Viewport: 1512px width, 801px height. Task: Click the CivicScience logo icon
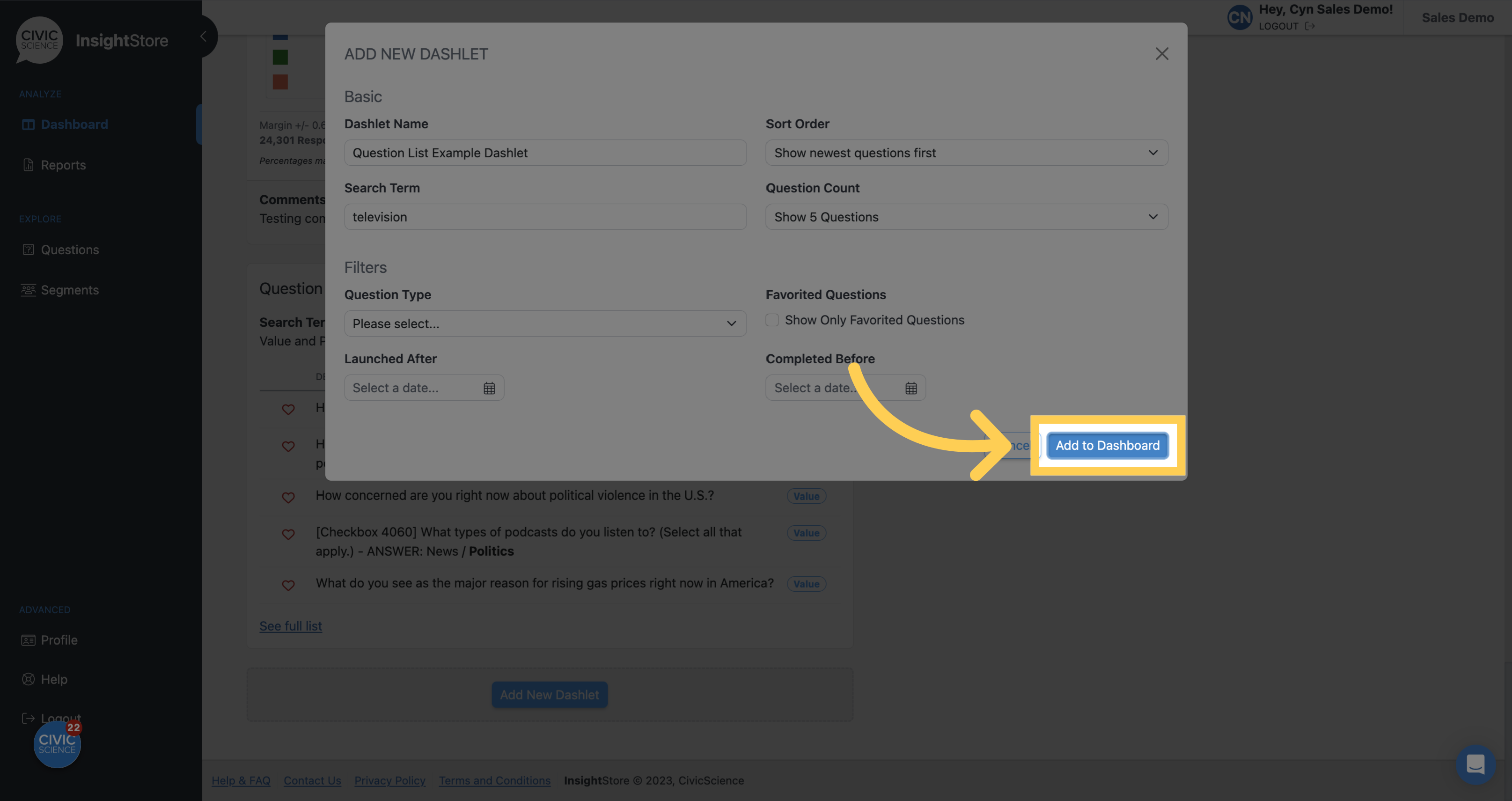pos(39,39)
